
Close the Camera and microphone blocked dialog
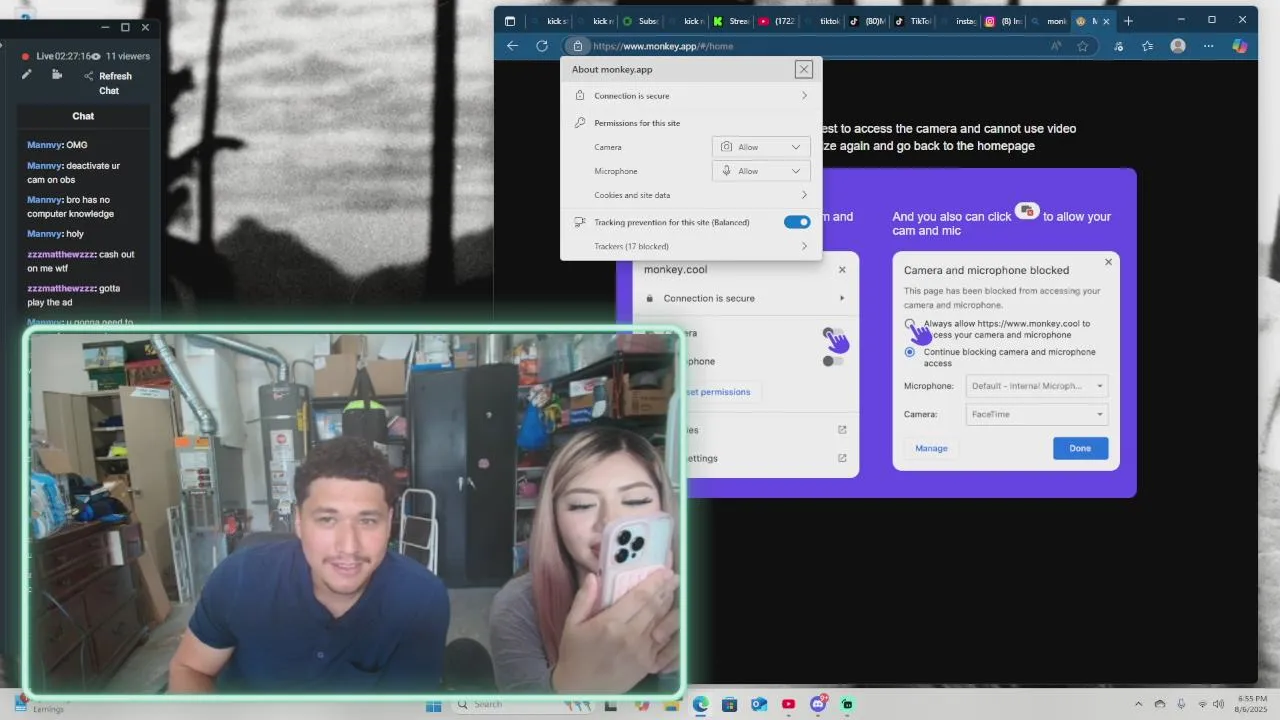point(1108,262)
